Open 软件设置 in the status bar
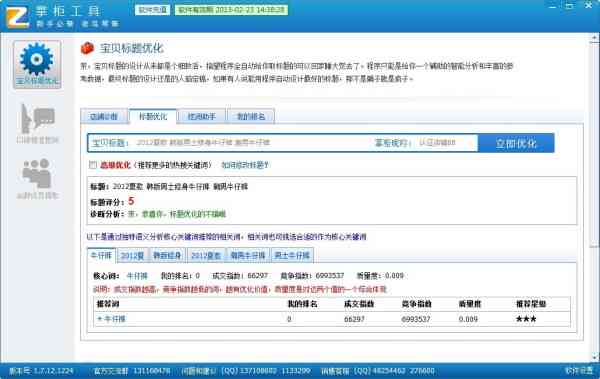The width and height of the screenshot is (600, 379). (x=579, y=371)
